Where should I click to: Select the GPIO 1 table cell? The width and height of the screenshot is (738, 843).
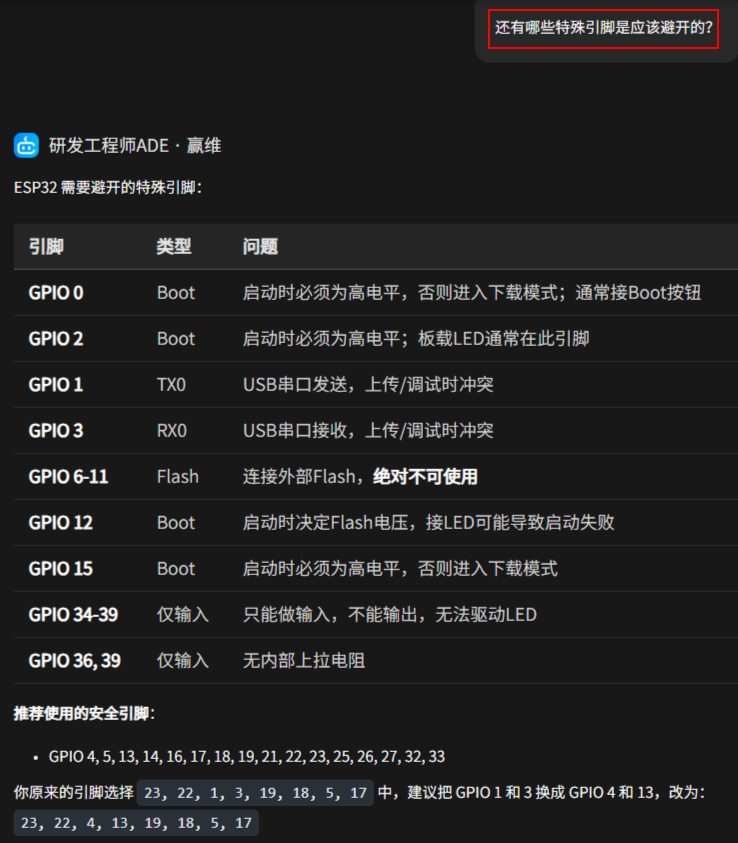point(56,385)
